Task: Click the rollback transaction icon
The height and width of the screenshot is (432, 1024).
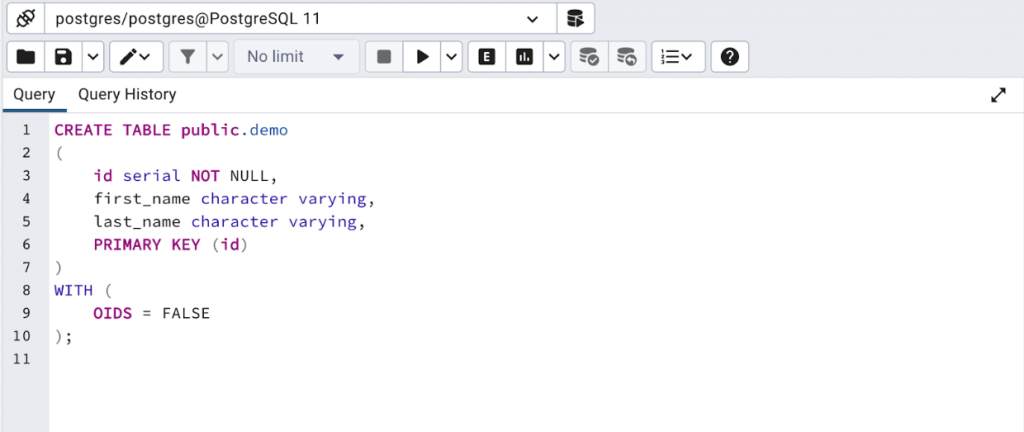Action: 626,57
